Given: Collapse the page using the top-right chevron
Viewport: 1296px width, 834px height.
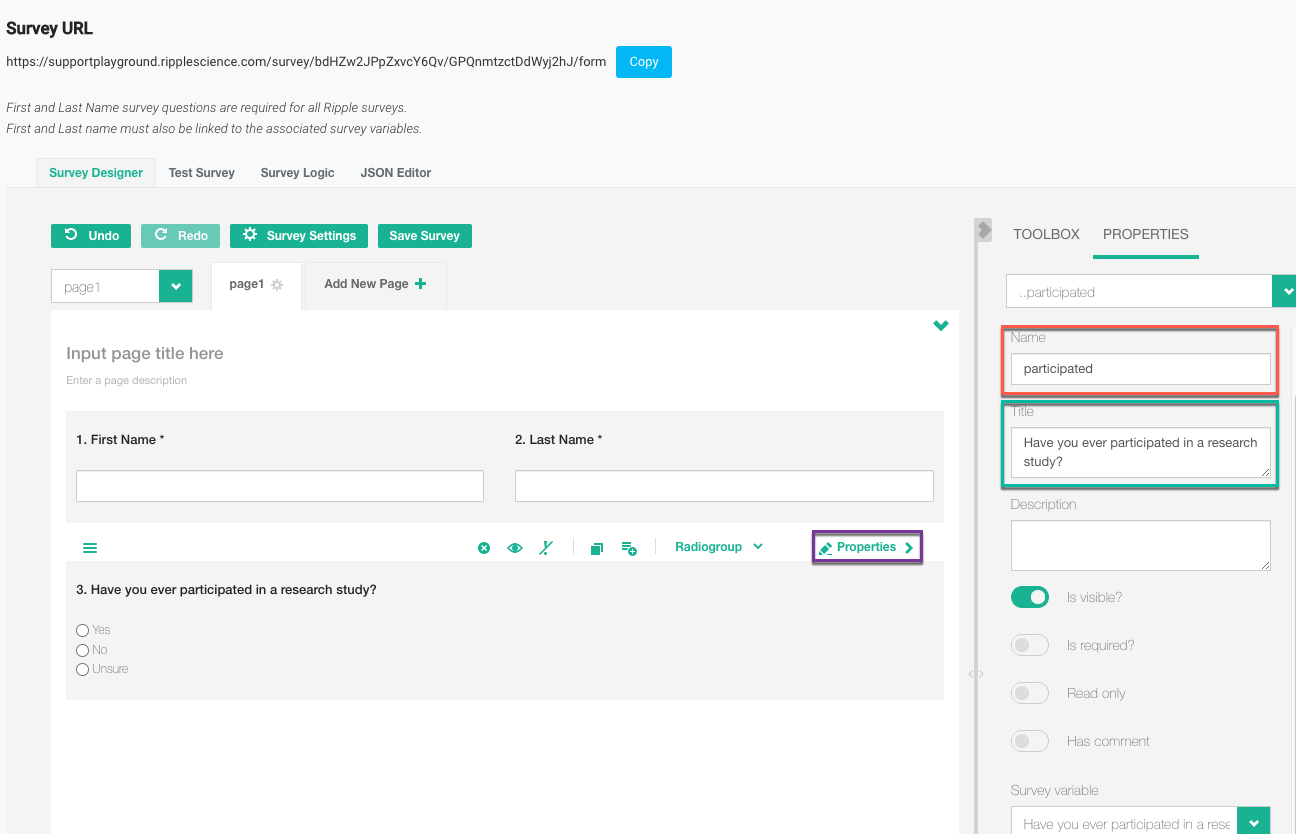Looking at the screenshot, I should [940, 326].
